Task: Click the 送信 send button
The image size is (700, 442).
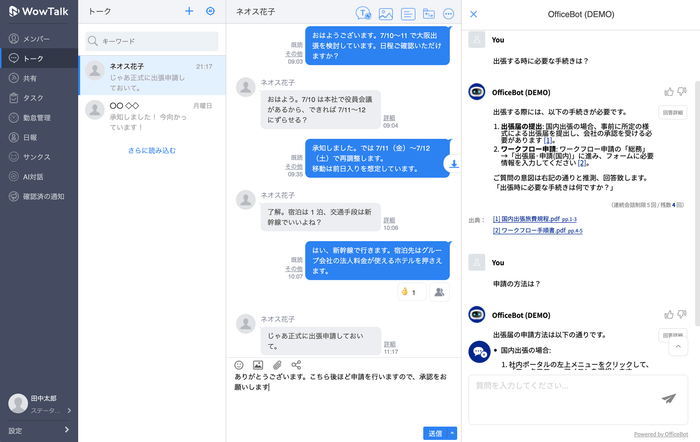Action: coord(435,433)
